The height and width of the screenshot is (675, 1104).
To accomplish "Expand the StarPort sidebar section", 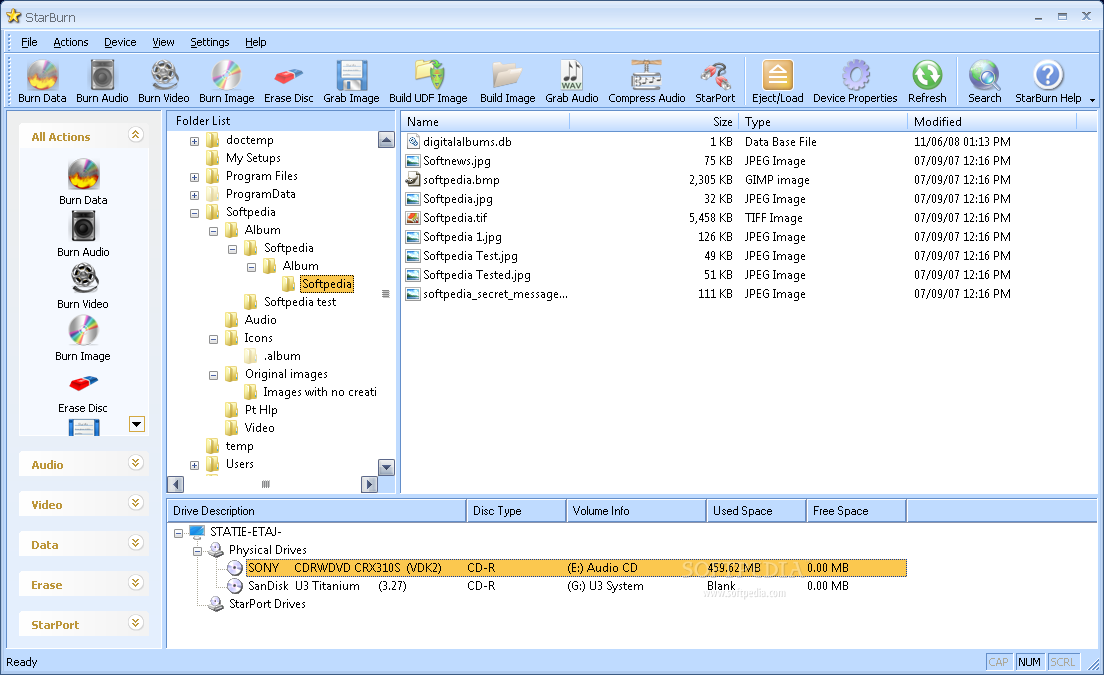I will [136, 623].
